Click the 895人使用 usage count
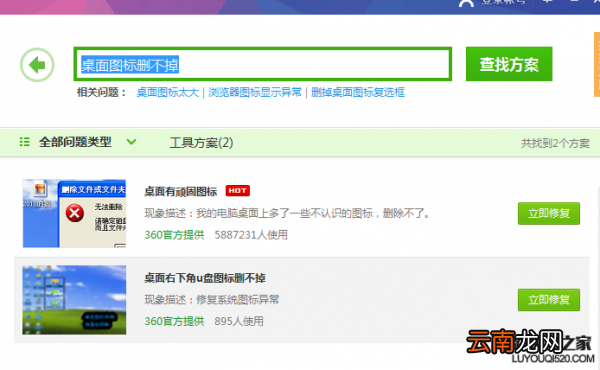This screenshot has width=600, height=370. tap(239, 321)
